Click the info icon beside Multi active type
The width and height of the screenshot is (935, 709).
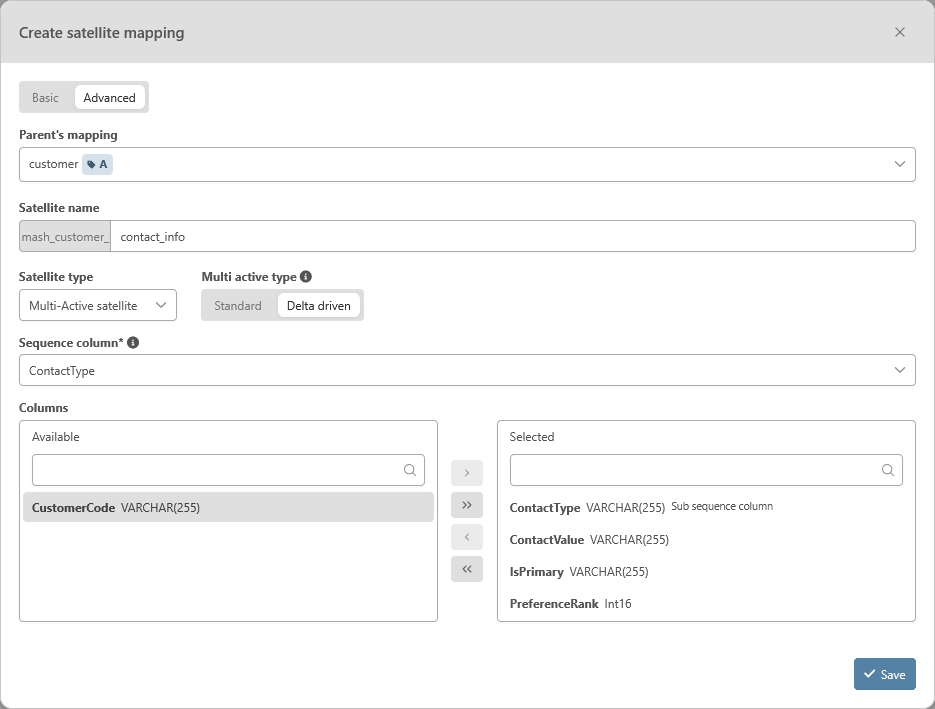(306, 277)
